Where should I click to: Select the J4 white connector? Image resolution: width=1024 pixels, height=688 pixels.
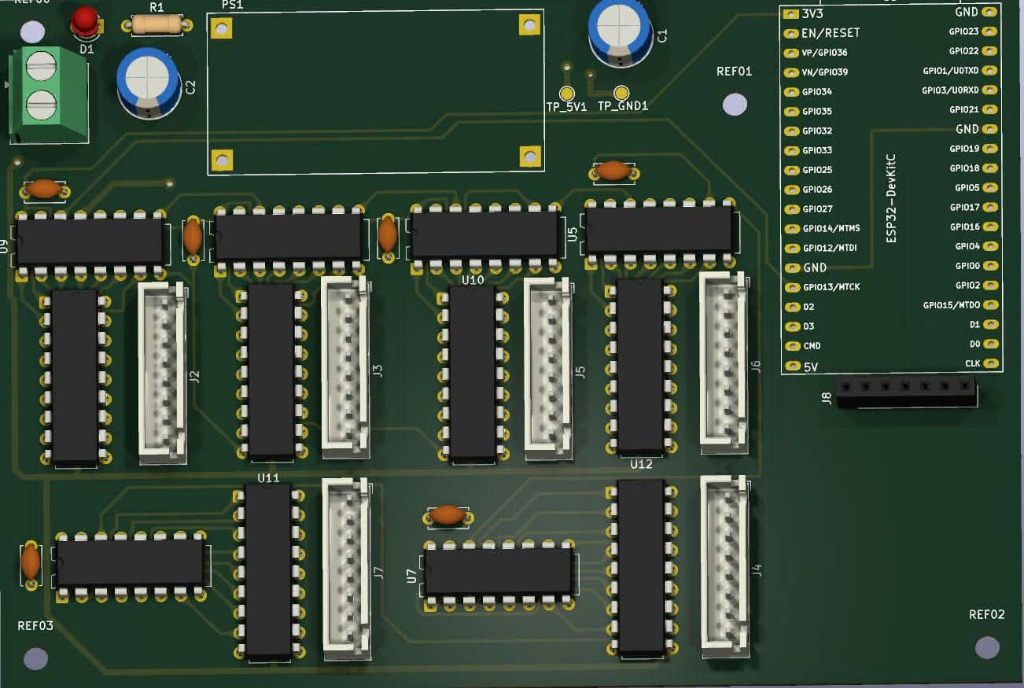coord(725,567)
